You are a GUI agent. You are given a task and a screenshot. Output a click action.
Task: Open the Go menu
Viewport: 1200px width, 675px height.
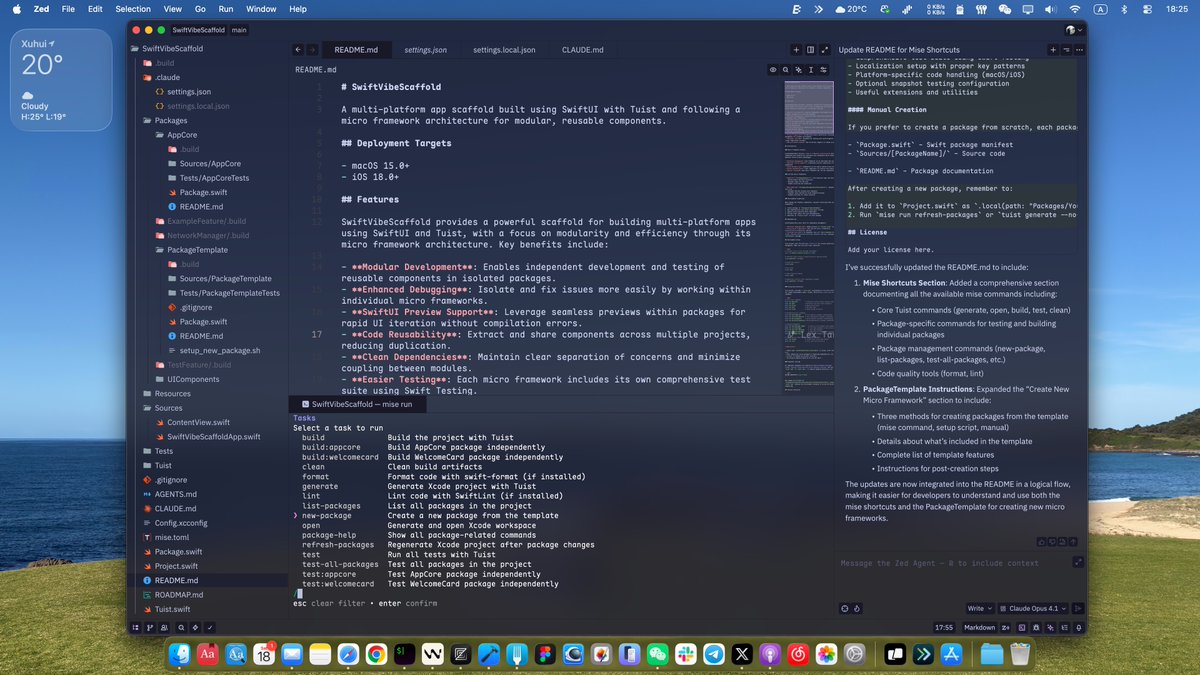click(200, 8)
